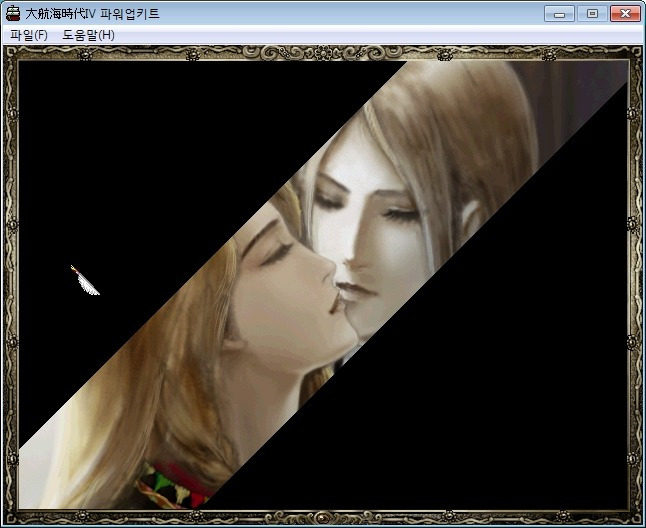Minimize the 大航海時代IV 파워업키트 window
Screen dimensions: 646x528
[559, 14]
